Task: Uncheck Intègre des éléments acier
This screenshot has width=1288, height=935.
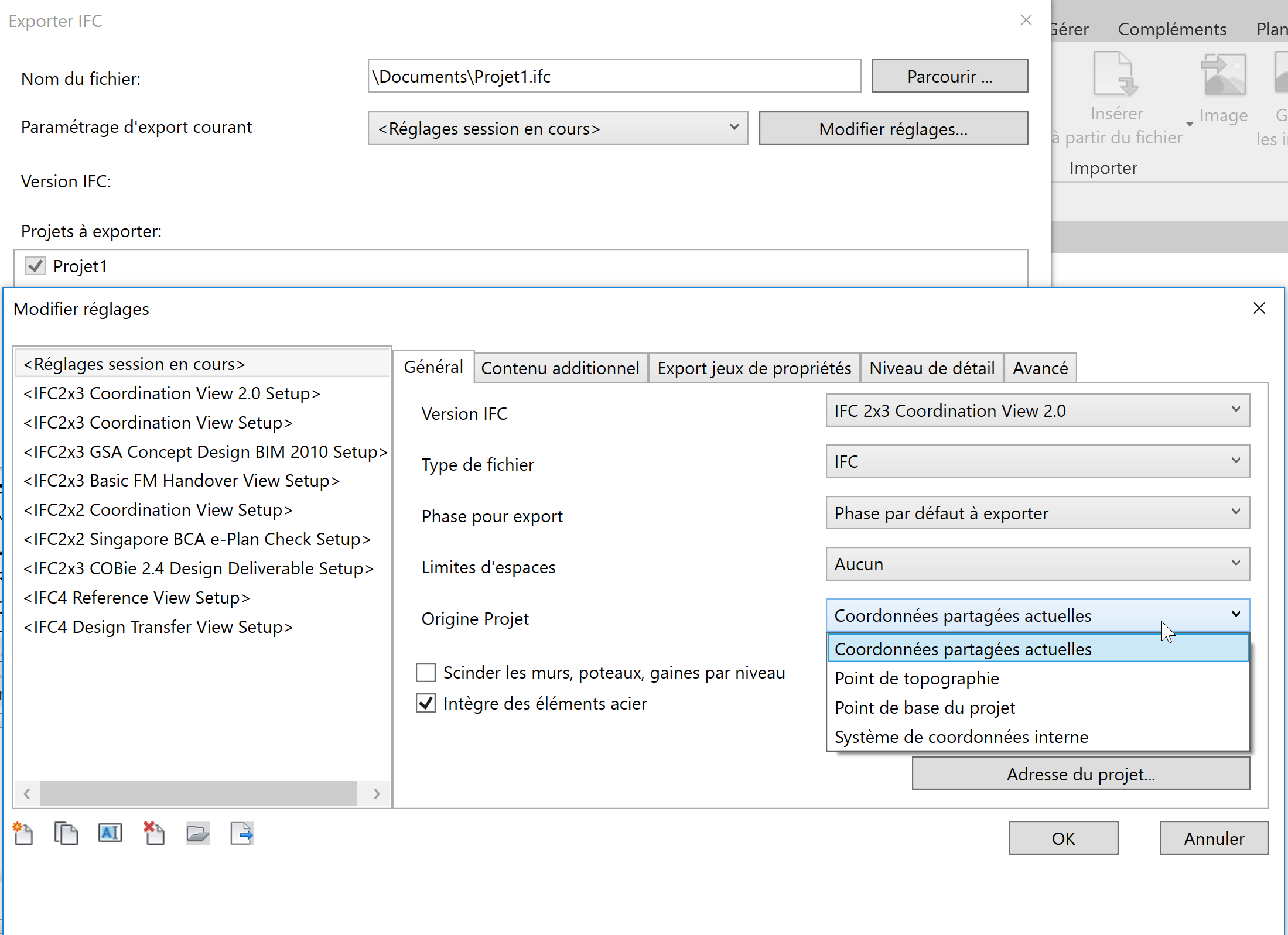Action: click(x=426, y=703)
